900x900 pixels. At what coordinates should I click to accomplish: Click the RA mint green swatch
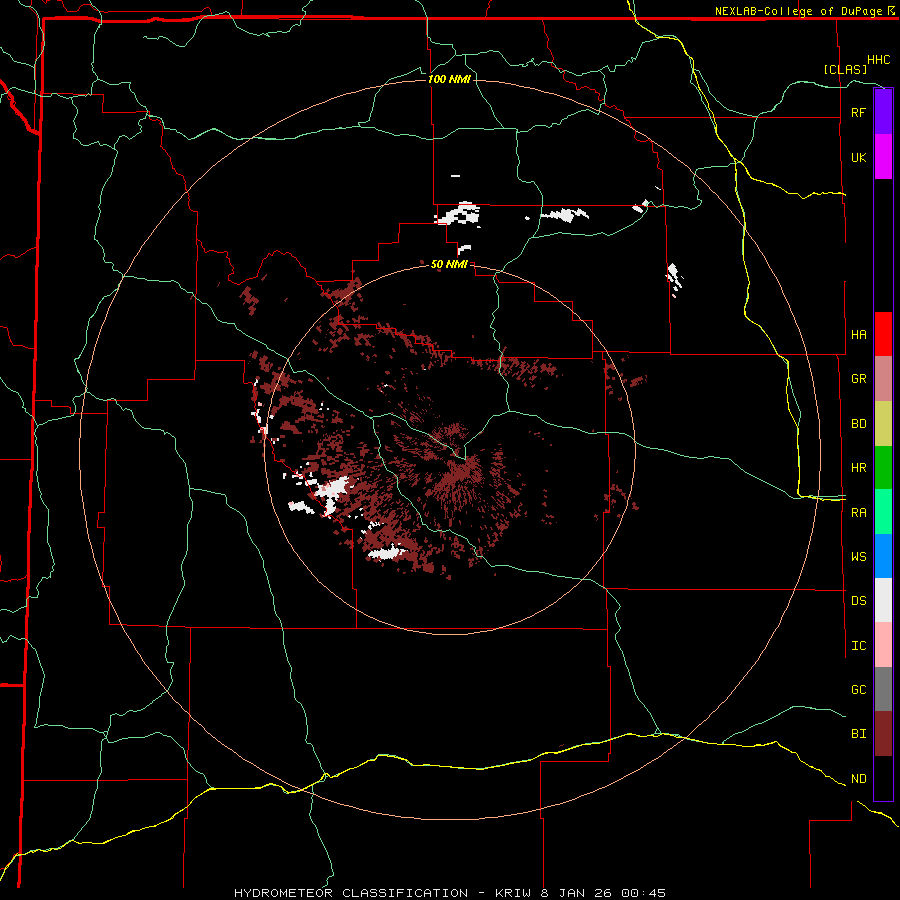883,512
